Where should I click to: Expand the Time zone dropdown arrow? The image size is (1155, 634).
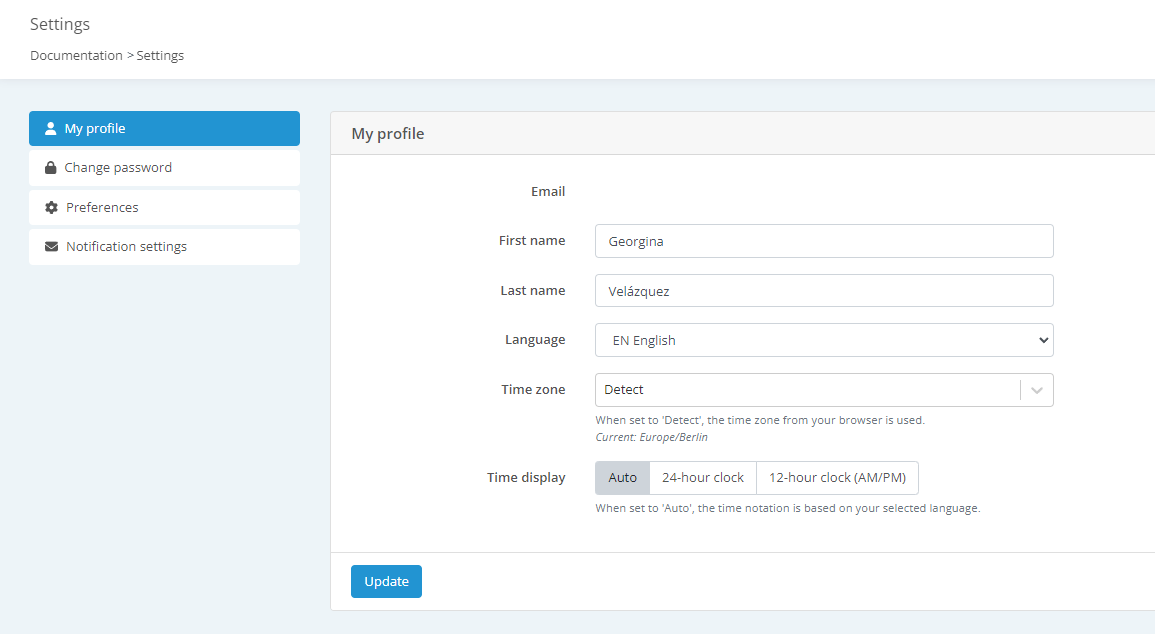(1036, 389)
